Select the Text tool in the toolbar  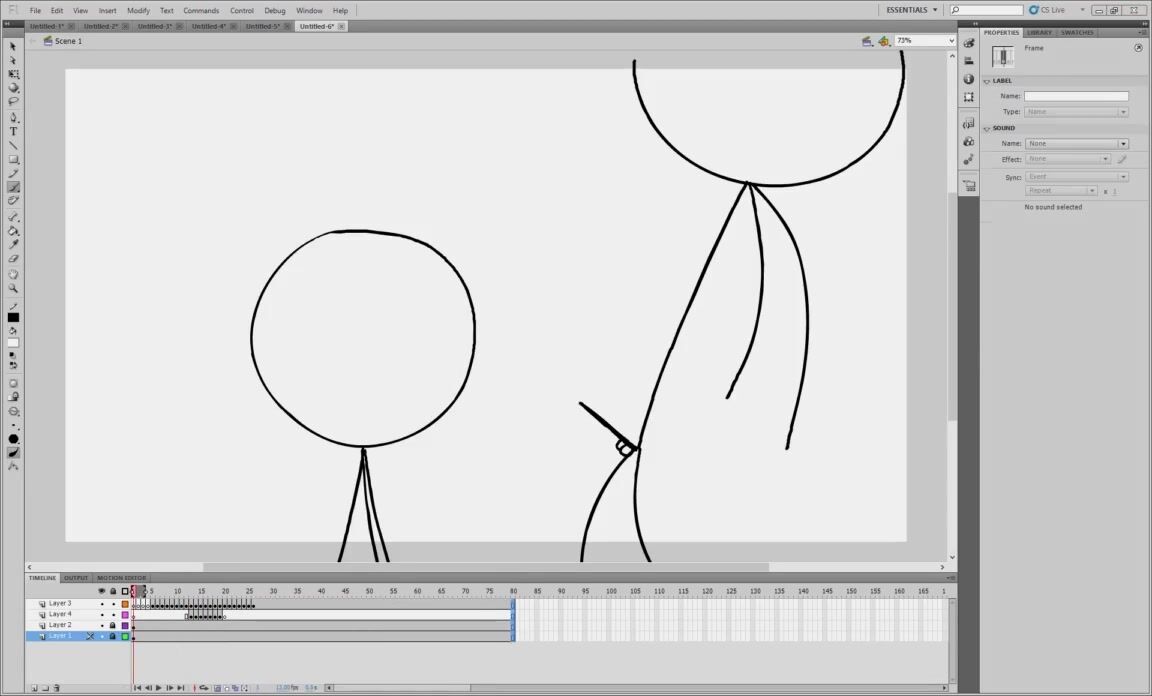coord(13,131)
